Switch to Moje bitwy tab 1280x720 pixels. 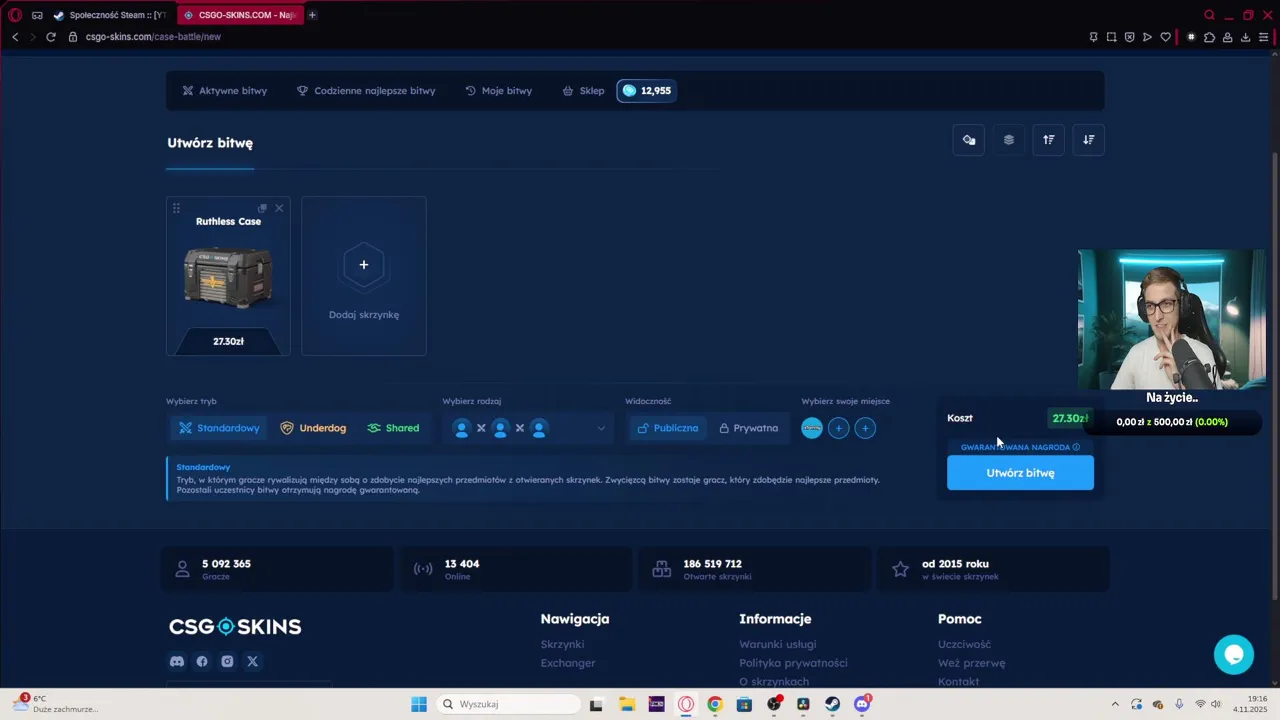(x=498, y=91)
